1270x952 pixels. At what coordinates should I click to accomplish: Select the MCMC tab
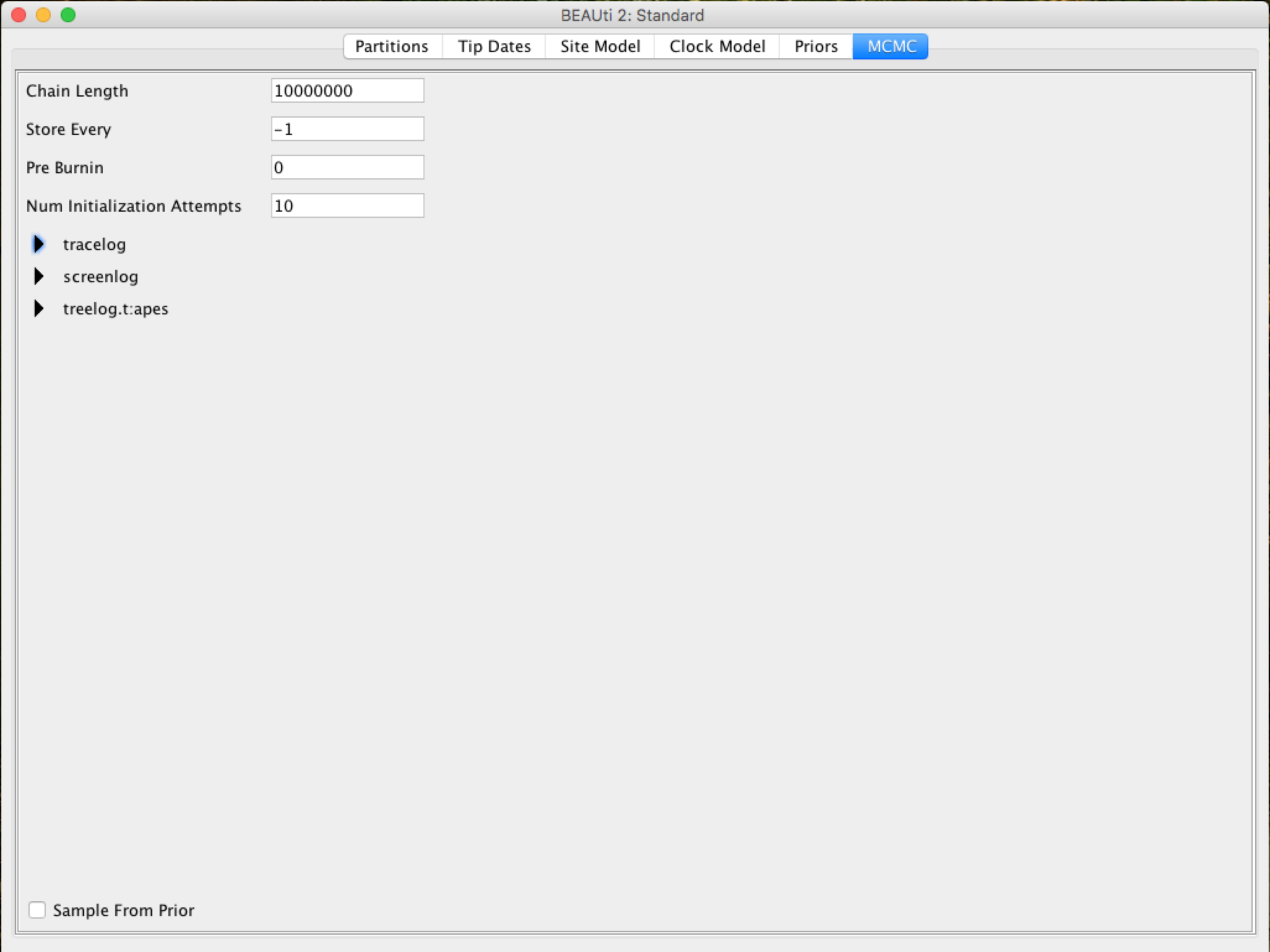click(x=891, y=46)
